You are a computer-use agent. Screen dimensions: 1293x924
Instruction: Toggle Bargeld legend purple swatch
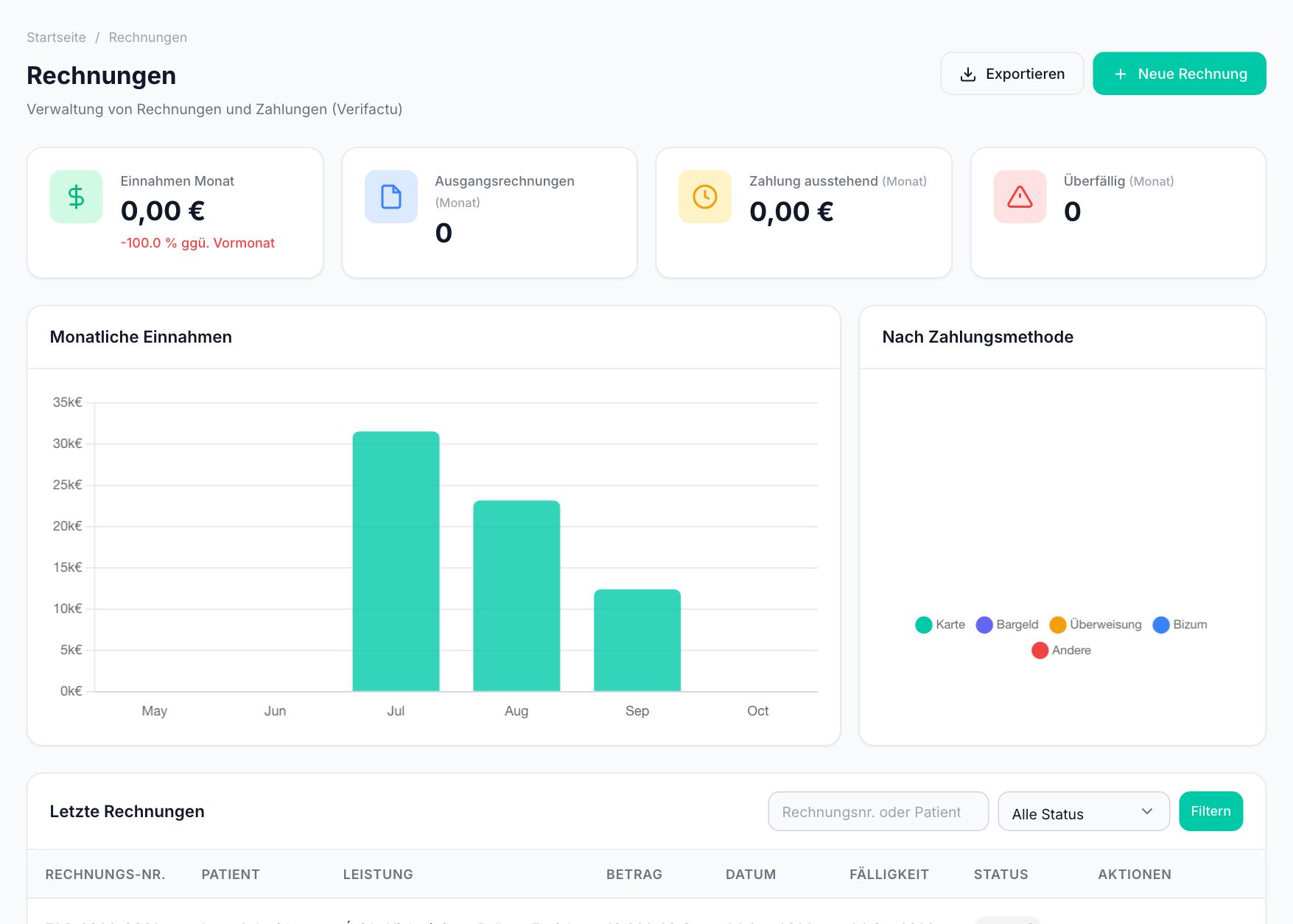coord(984,625)
